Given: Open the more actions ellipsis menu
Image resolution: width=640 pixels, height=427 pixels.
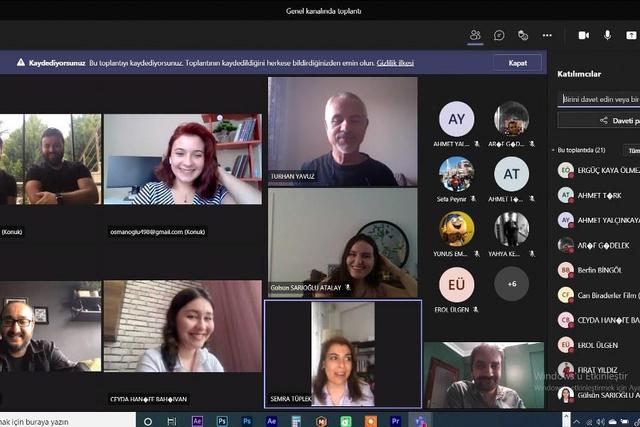Looking at the screenshot, I should 547,36.
